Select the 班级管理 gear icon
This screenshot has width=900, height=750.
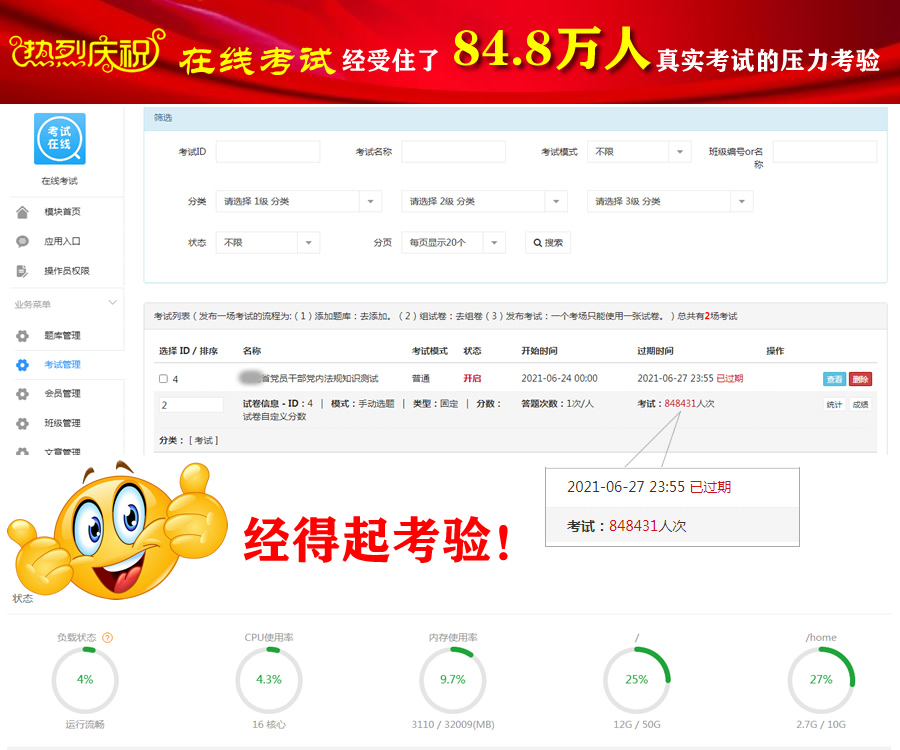pos(22,424)
